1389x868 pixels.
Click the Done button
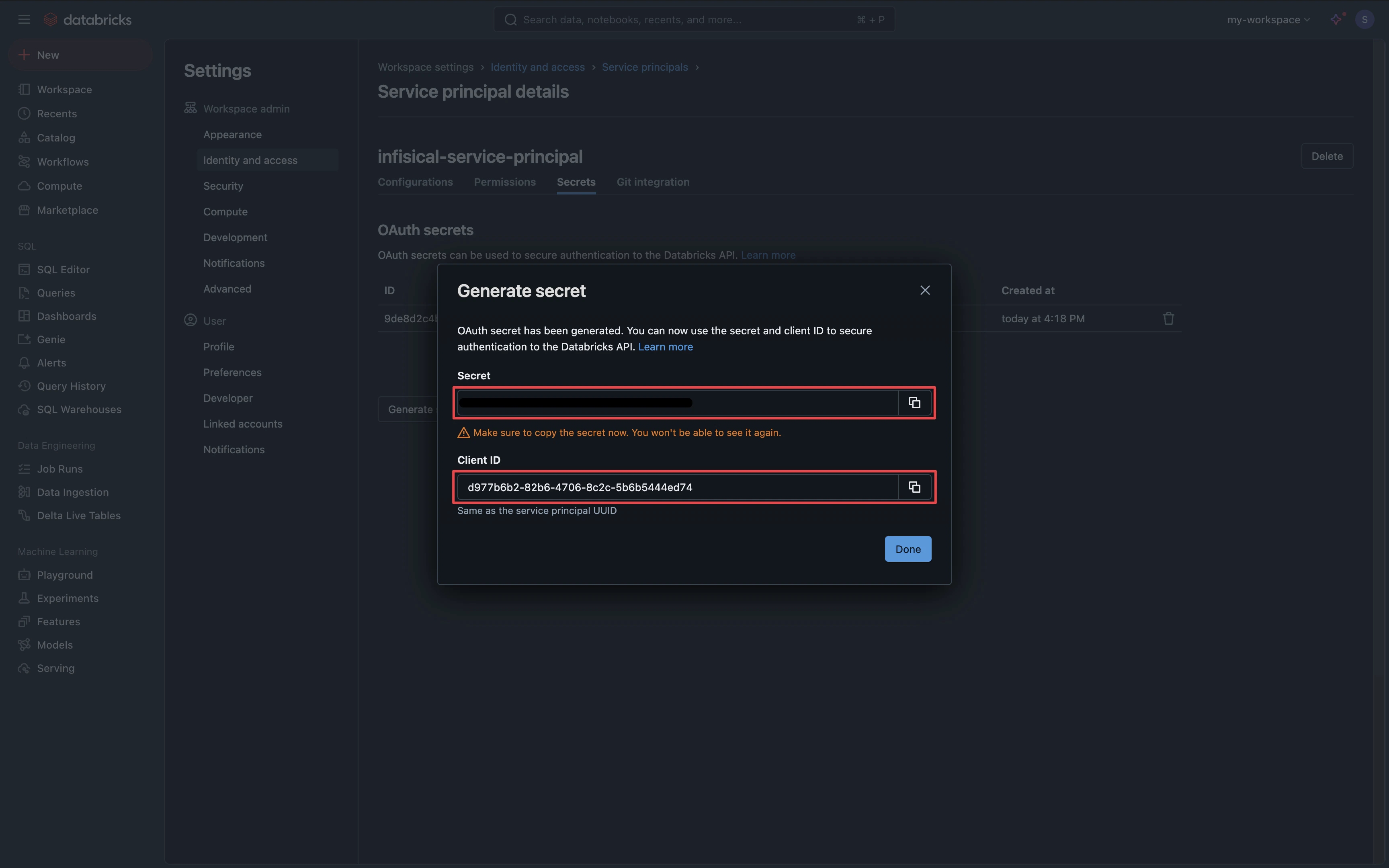(908, 549)
